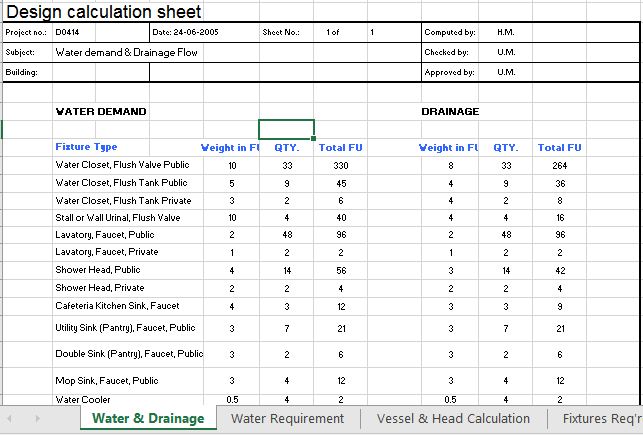Click the drainage Total FU value 264

tap(559, 166)
